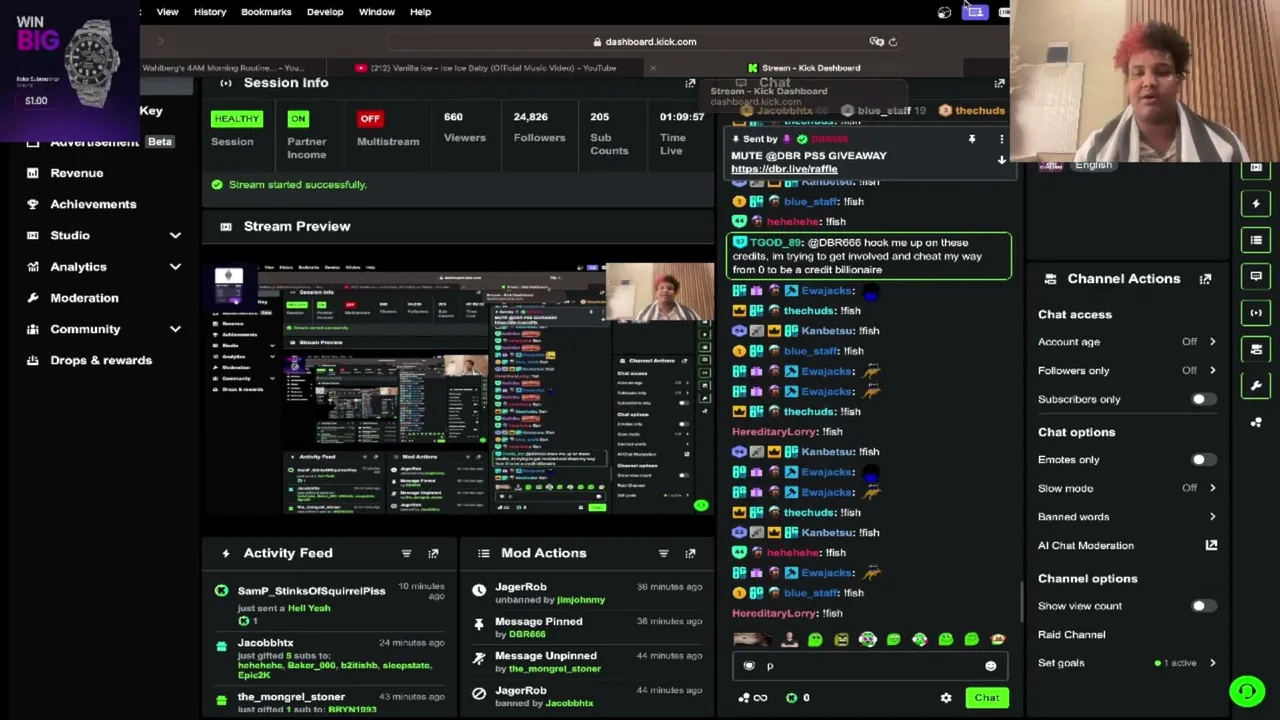The width and height of the screenshot is (1280, 720).
Task: Open the Develop menu
Action: [x=325, y=12]
